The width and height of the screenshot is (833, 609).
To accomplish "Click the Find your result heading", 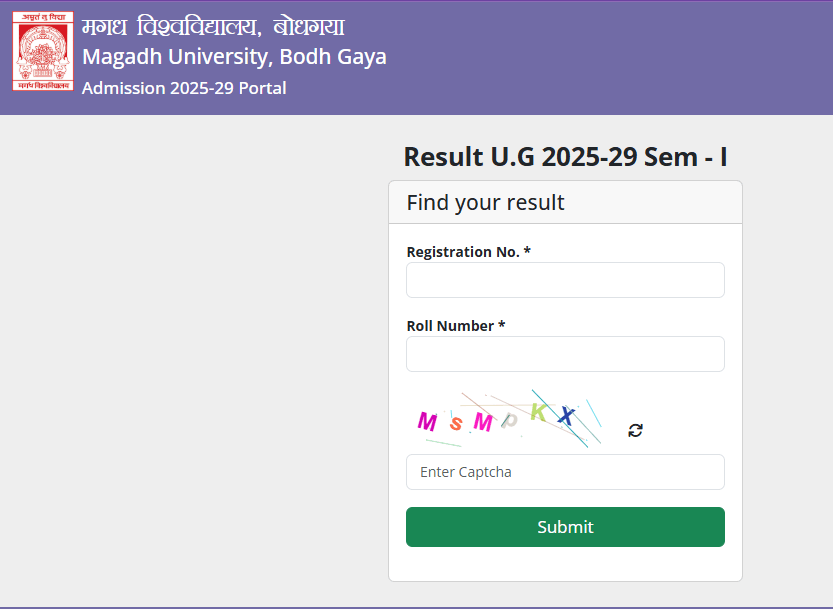I will 485,202.
